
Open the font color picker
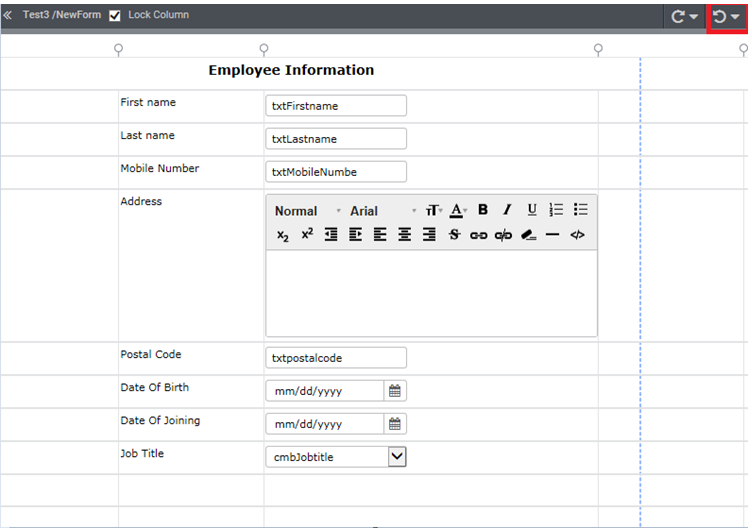[458, 210]
